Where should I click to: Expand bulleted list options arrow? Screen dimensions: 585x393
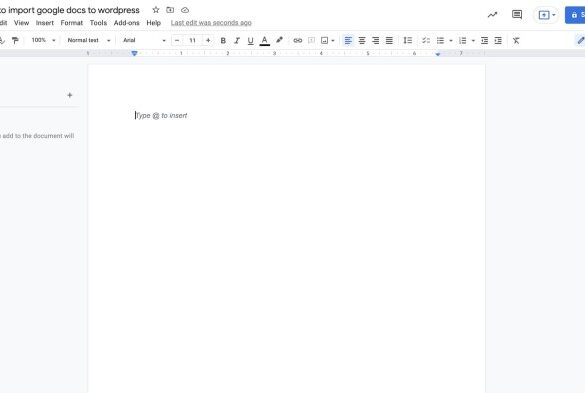[451, 40]
